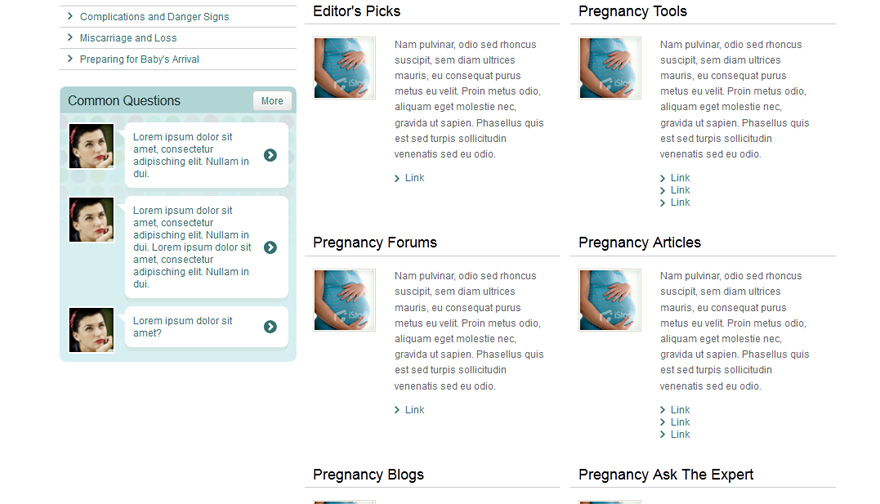The width and height of the screenshot is (880, 504).
Task: Click the Pregnancy Tools thumbnail image
Action: 610,68
